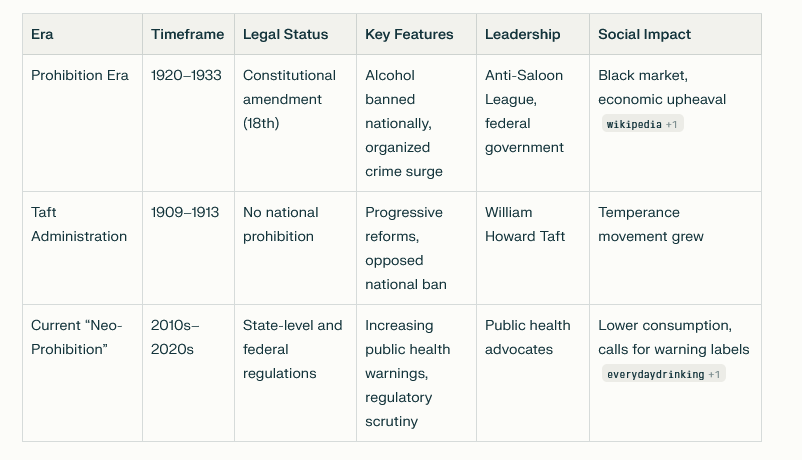Click the +1 next to wikipedia
Image resolution: width=802 pixels, height=460 pixels.
click(x=672, y=124)
